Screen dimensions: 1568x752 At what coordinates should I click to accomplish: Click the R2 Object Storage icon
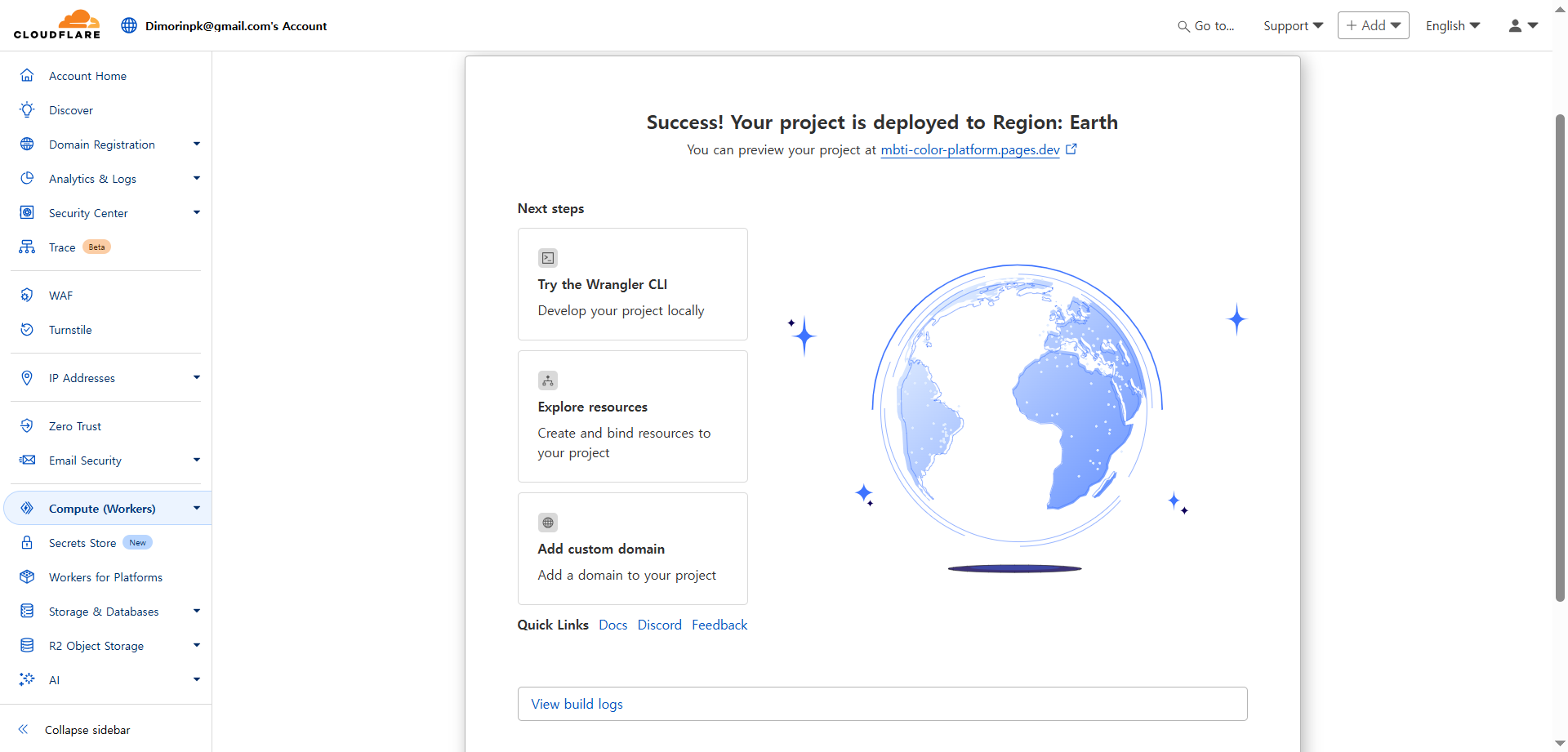(27, 645)
